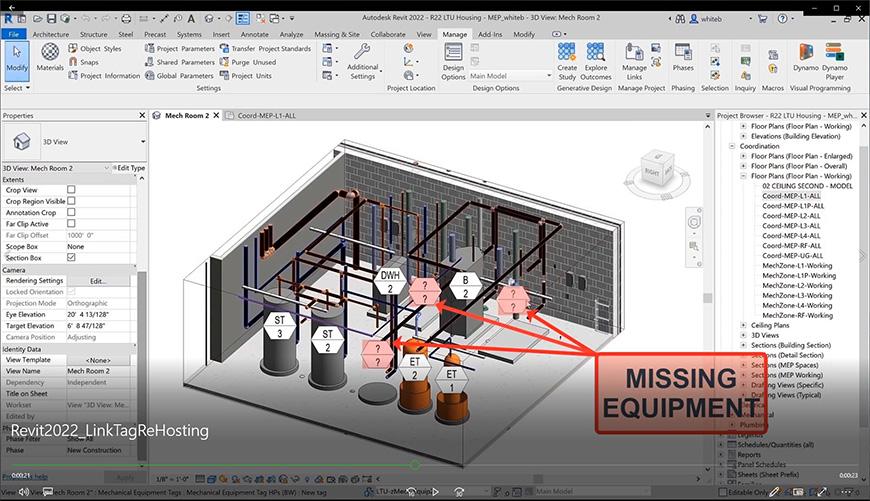Open the File menu tab
The height and width of the screenshot is (501, 870).
[13, 34]
